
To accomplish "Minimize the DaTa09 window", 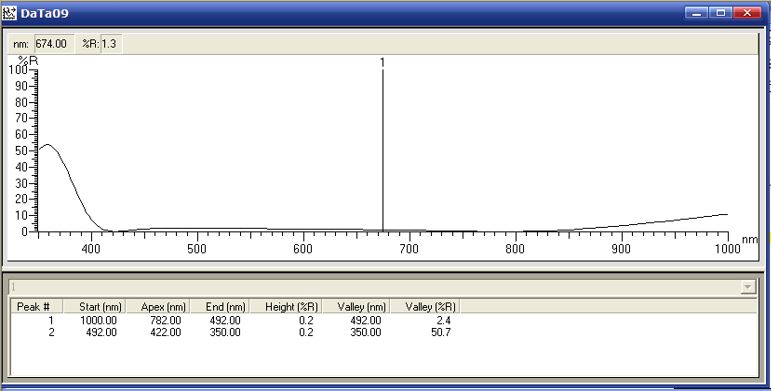I will point(696,13).
